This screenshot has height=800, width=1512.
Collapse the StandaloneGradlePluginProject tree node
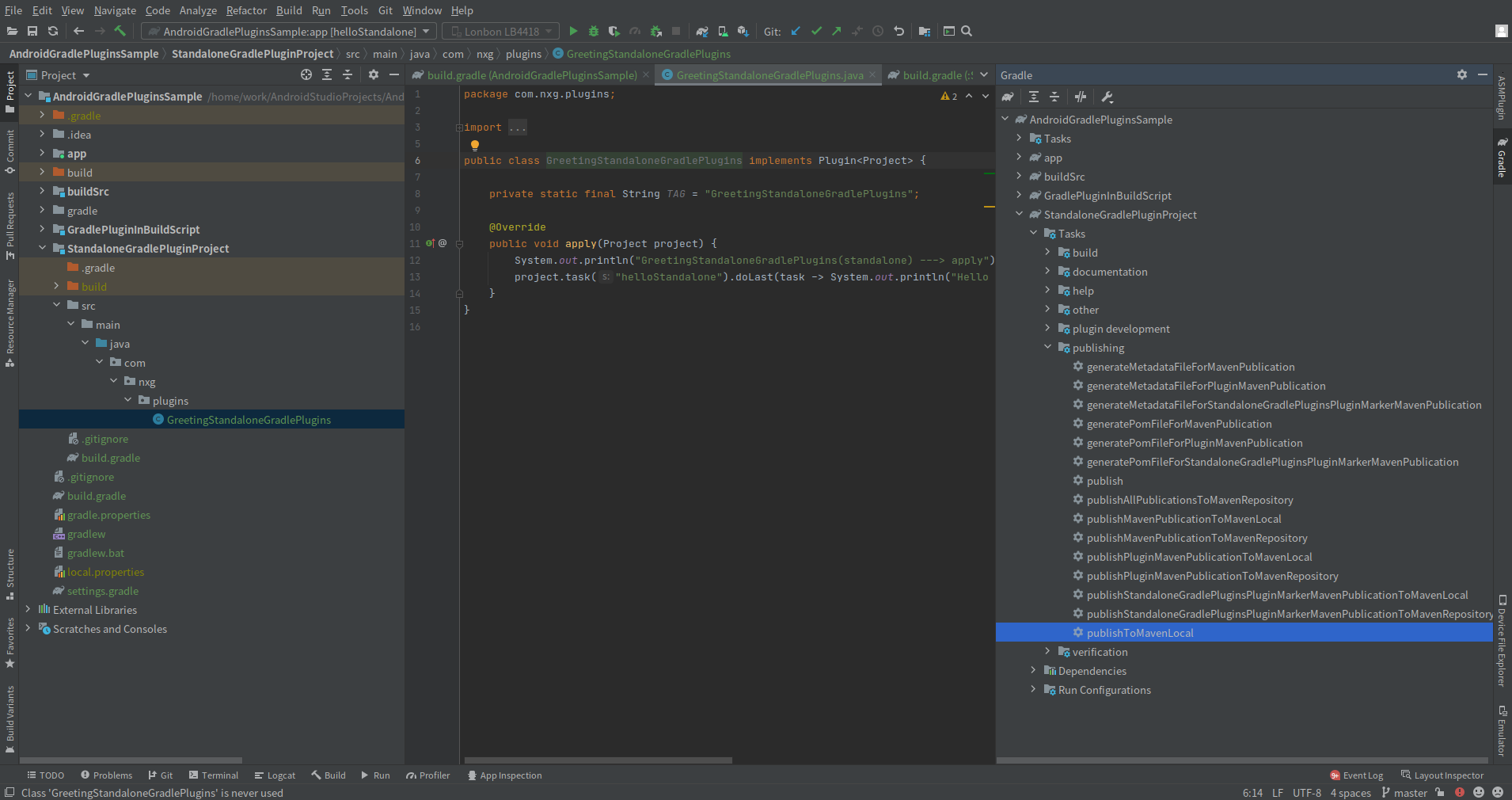[1020, 214]
